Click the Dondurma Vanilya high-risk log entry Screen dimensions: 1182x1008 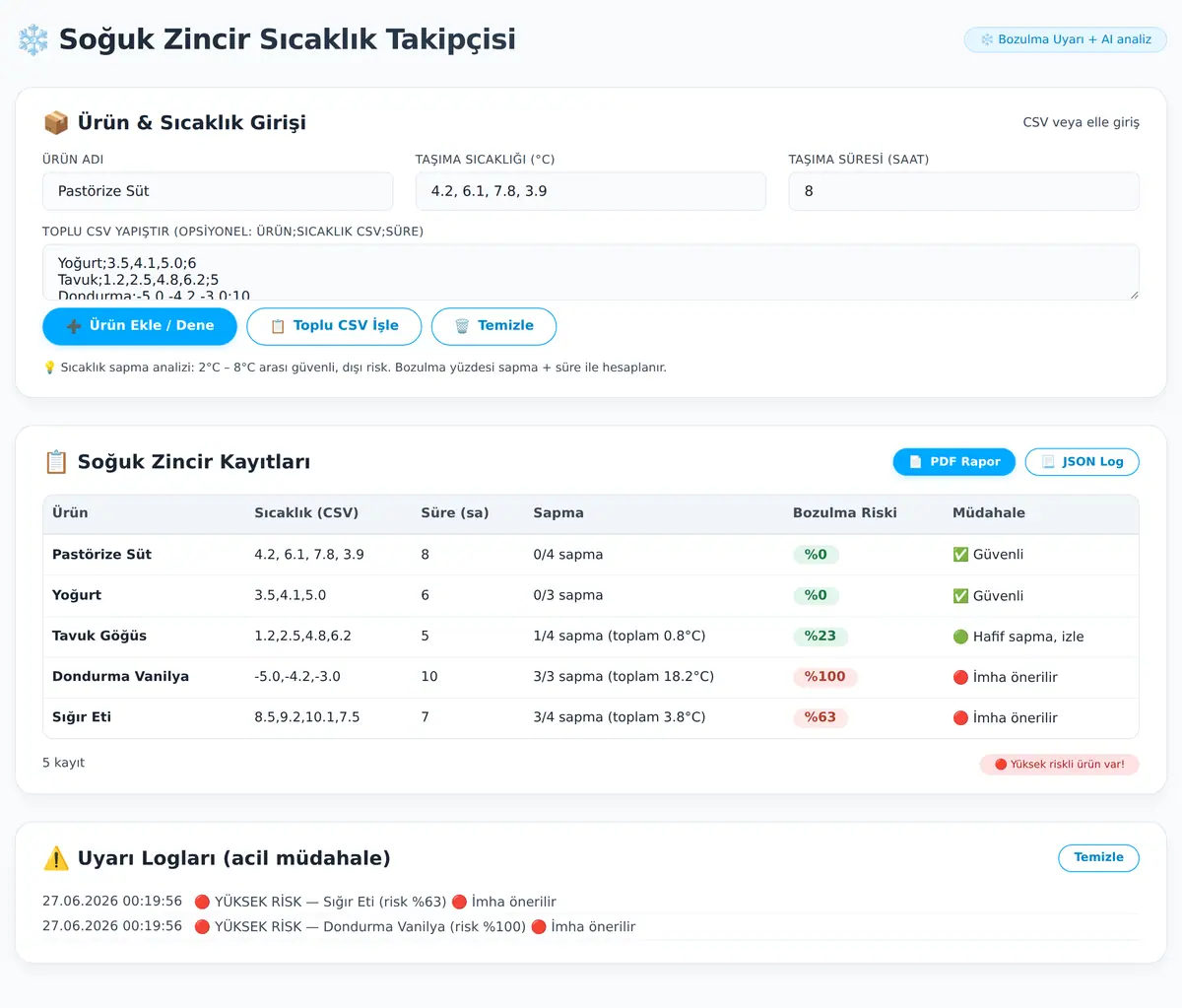coord(591,927)
